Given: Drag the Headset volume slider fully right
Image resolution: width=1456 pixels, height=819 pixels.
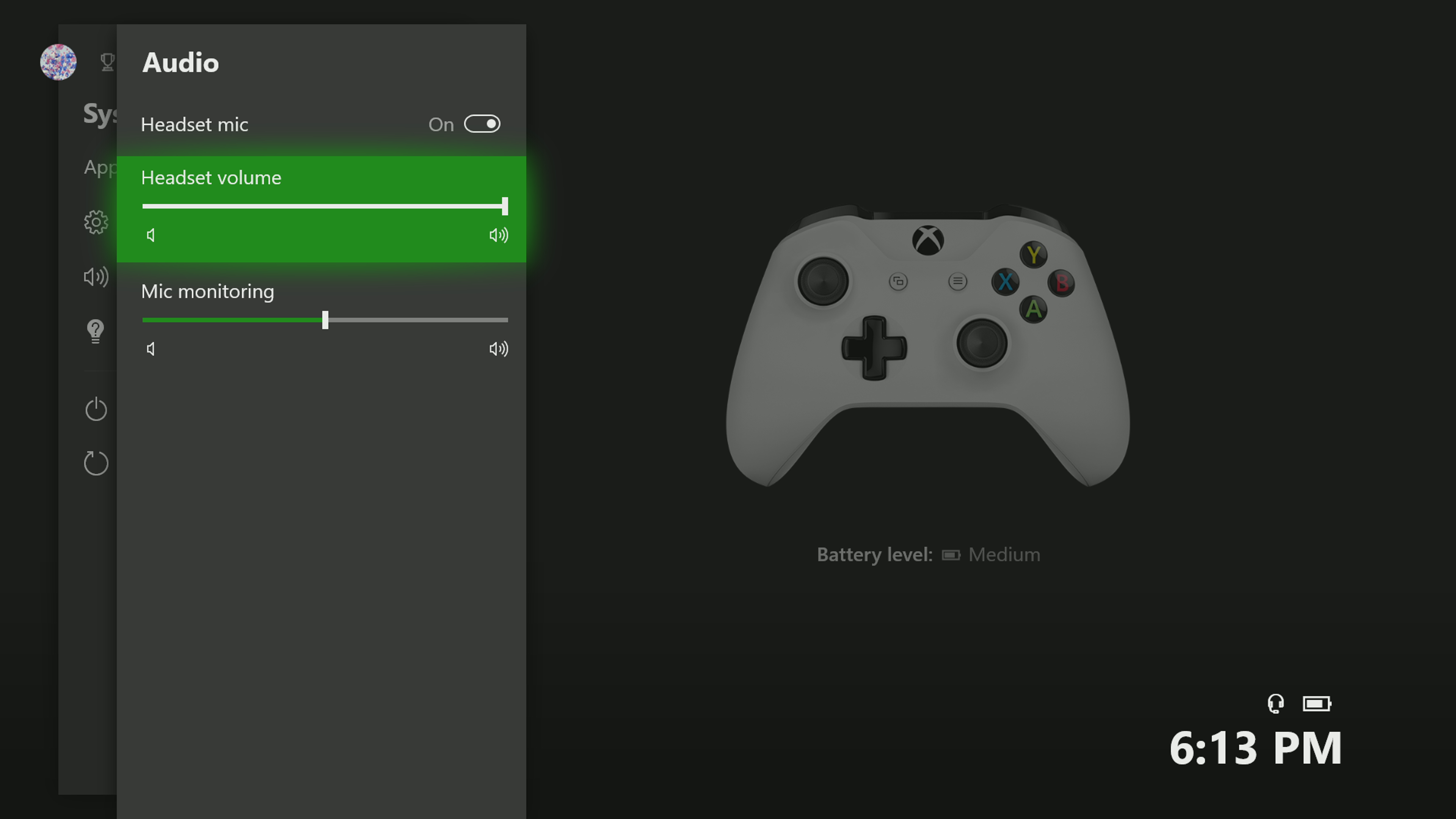Looking at the screenshot, I should (505, 206).
